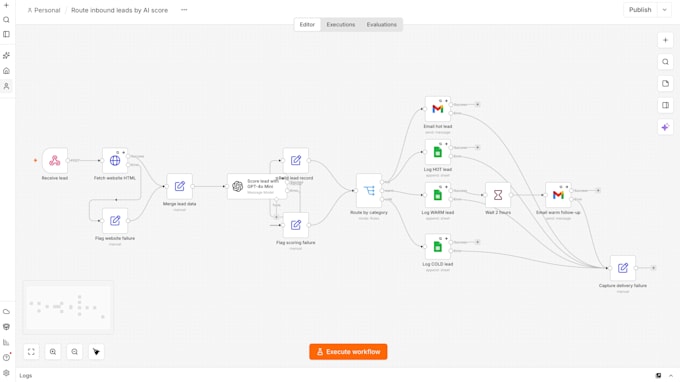The width and height of the screenshot is (680, 382).
Task: Pop out the Logs panel
Action: pos(658,375)
